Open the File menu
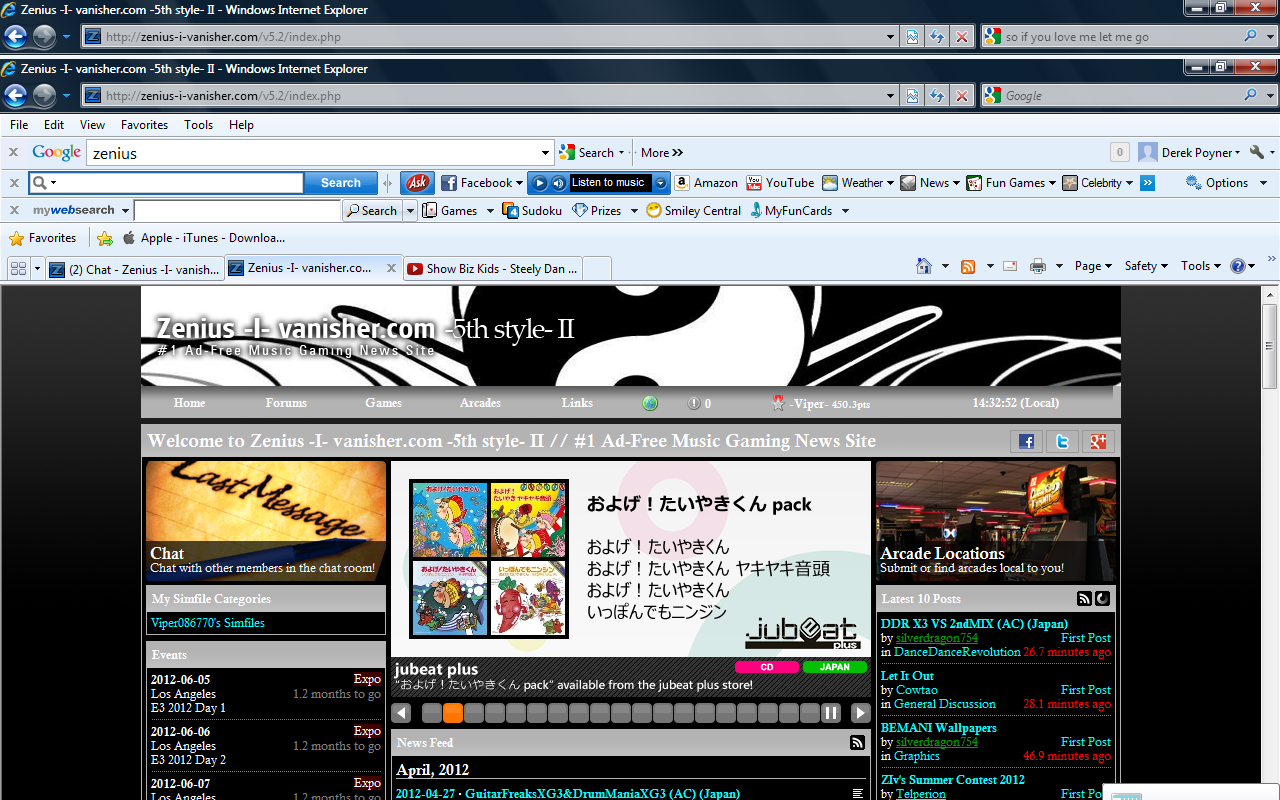Image resolution: width=1280 pixels, height=800 pixels. (19, 125)
